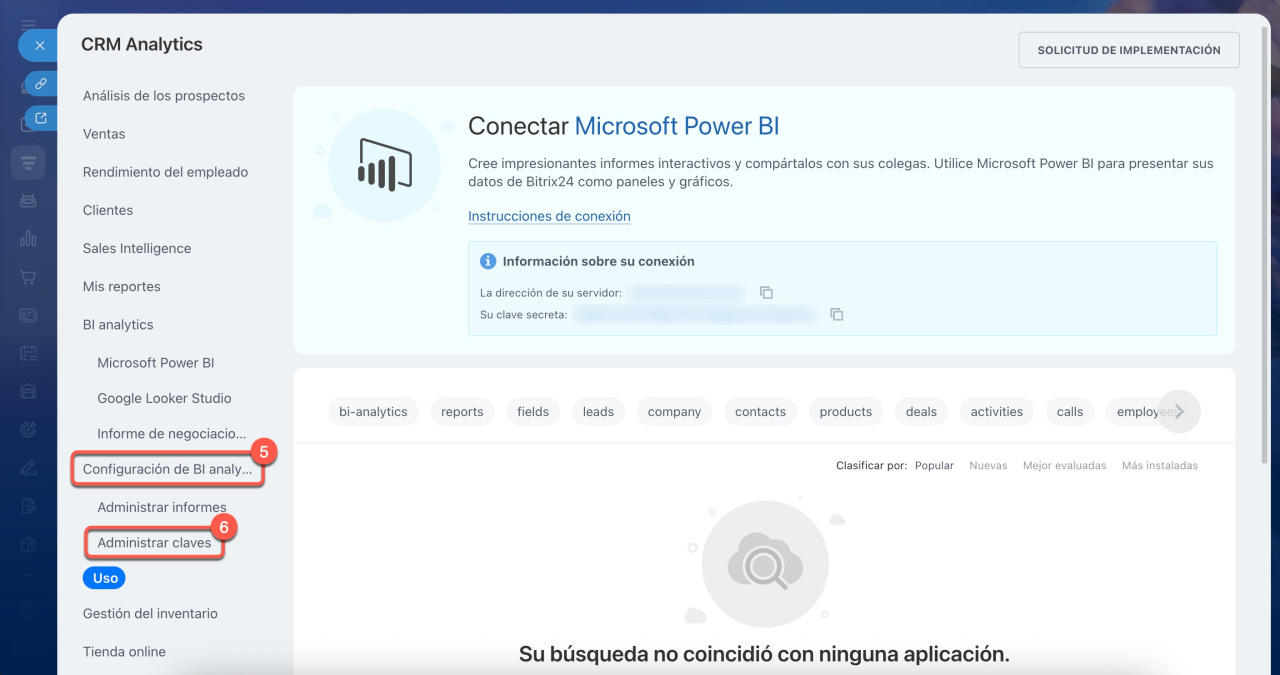
Task: Open Administrar claves menu item
Action: click(x=154, y=543)
